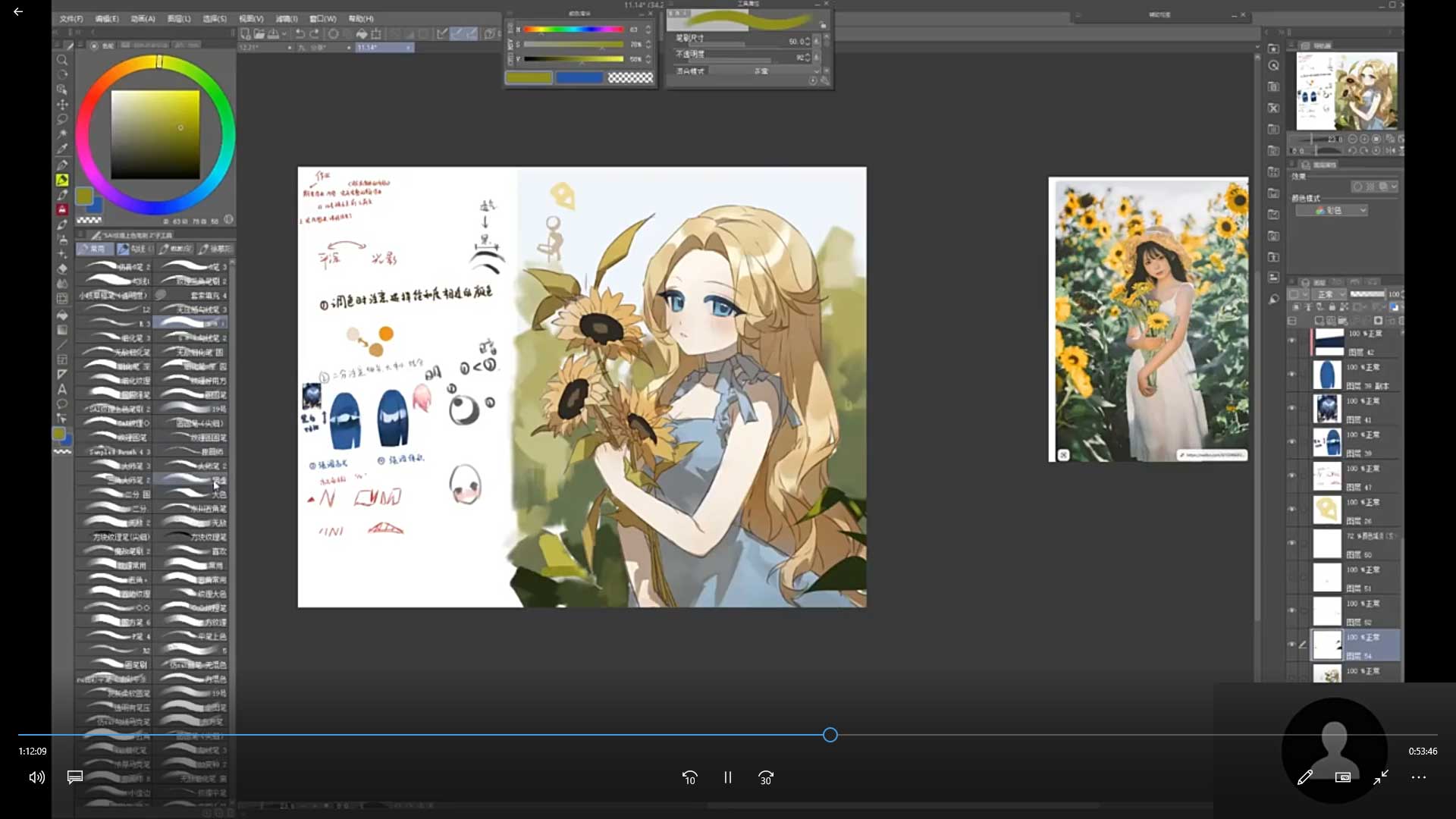This screenshot has width=1456, height=819.
Task: Select the layer 47 thumbnail
Action: (x=1327, y=476)
